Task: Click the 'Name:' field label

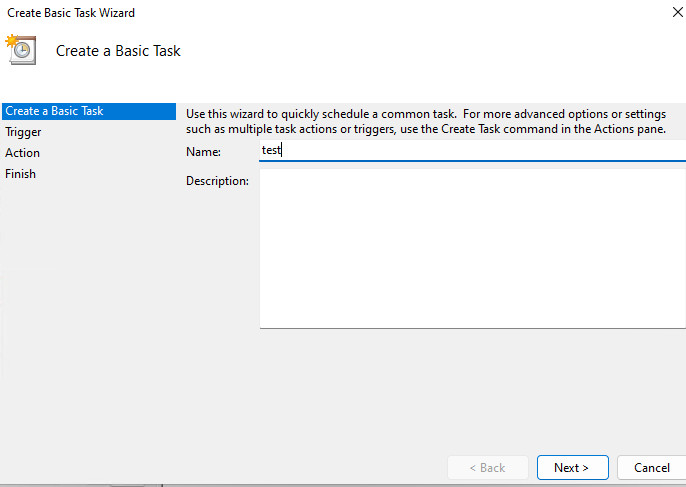Action: pyautogui.click(x=203, y=151)
